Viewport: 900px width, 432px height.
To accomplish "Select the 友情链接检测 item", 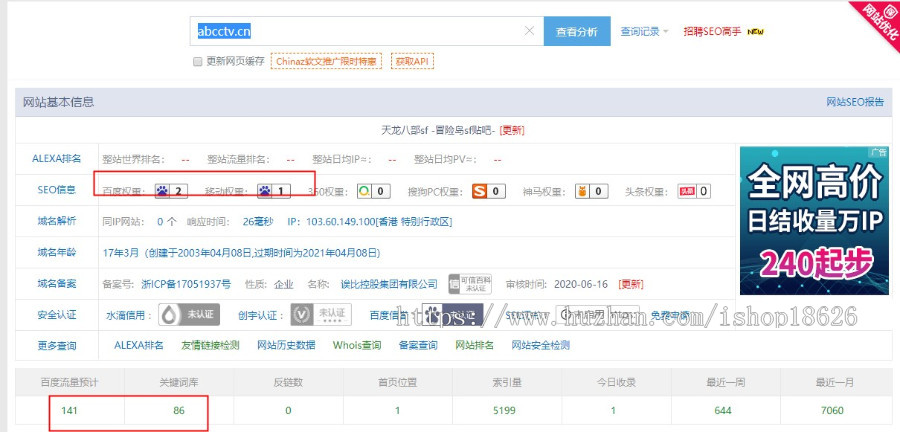I will tap(210, 345).
